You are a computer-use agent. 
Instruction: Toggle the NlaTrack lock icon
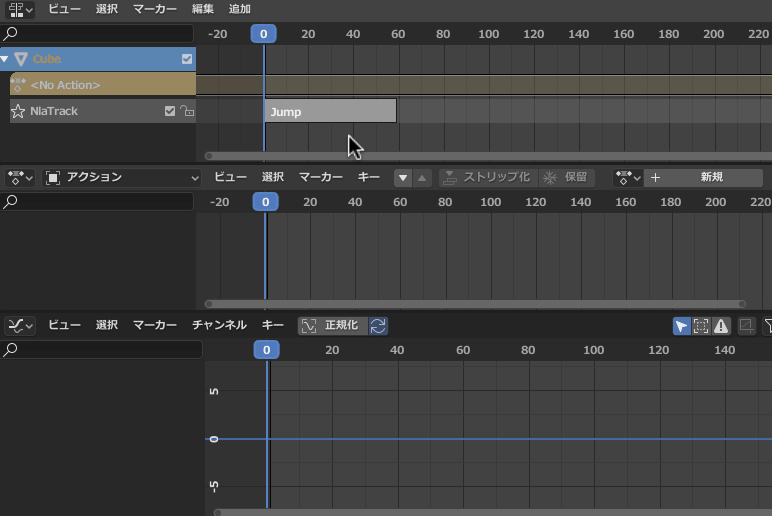click(x=187, y=111)
